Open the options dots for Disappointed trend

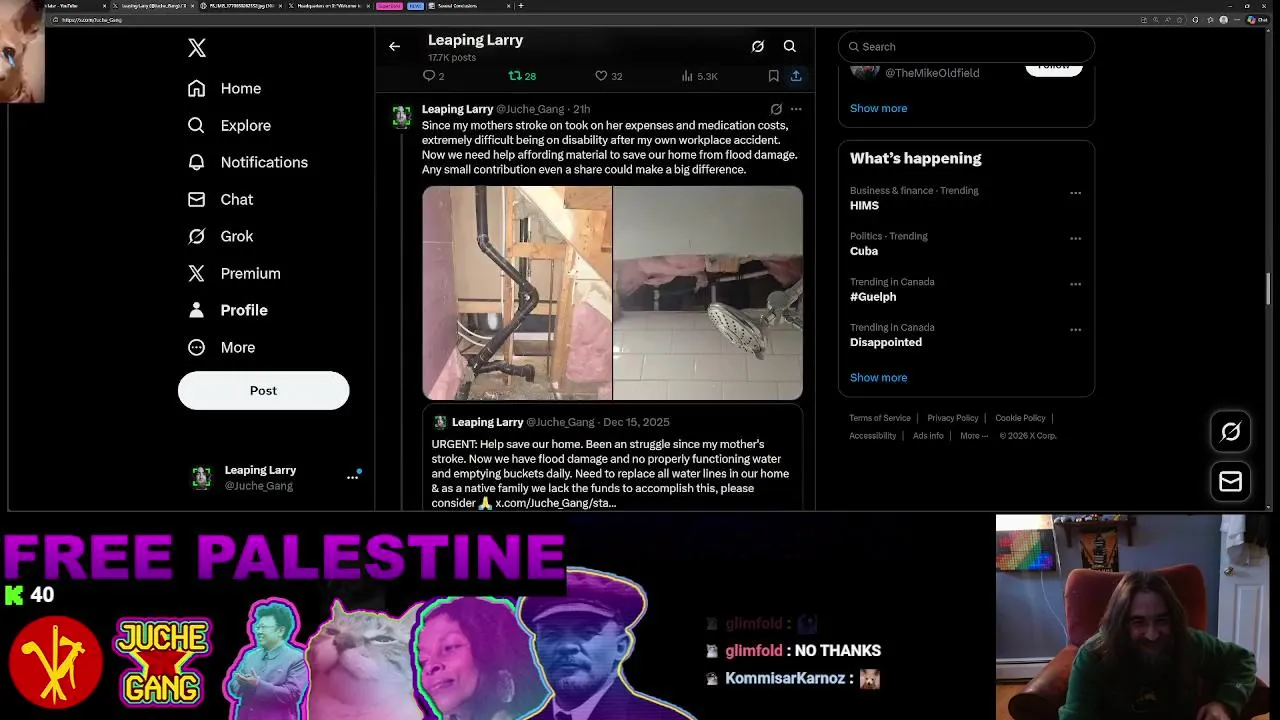pos(1075,330)
